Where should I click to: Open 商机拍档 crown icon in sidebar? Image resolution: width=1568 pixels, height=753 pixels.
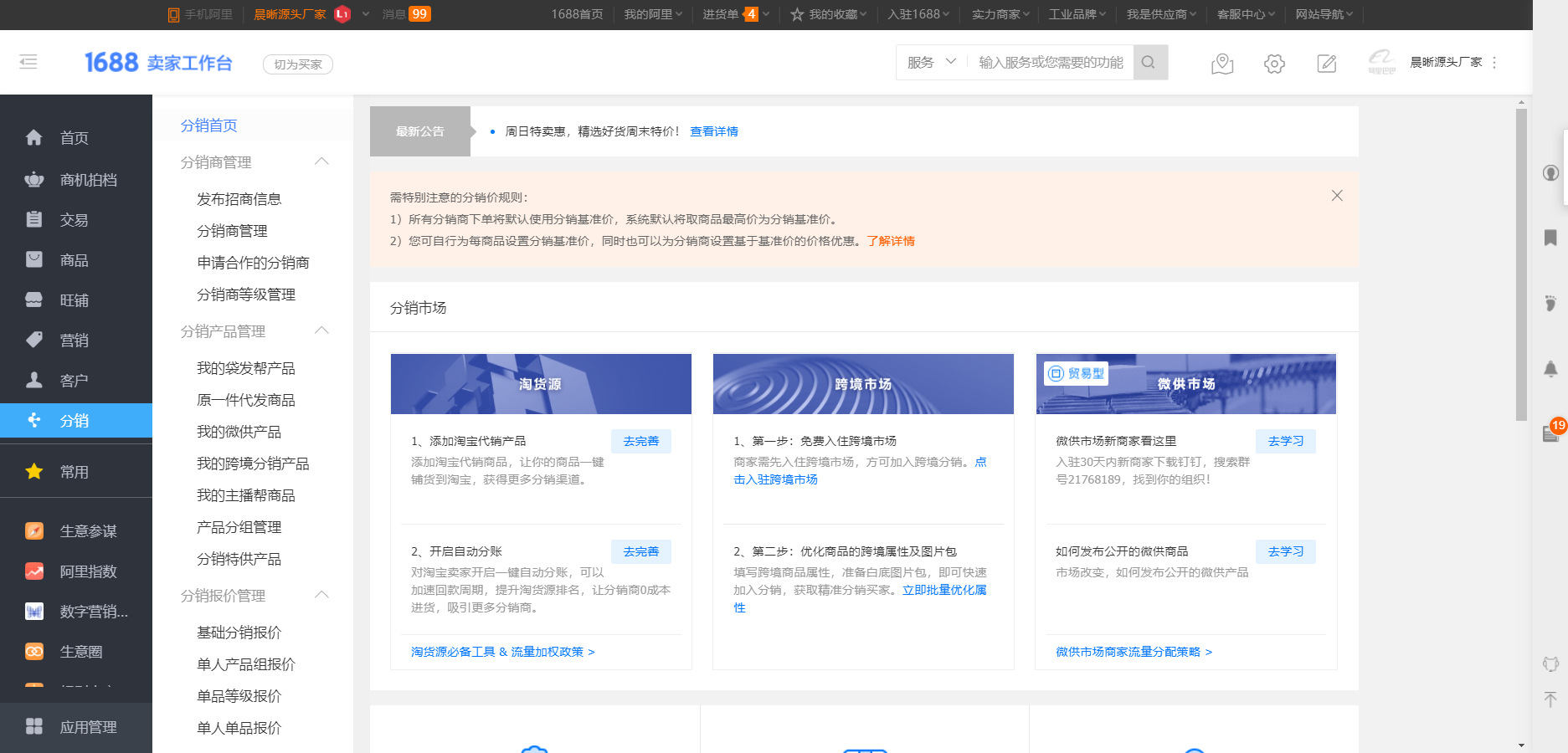(x=34, y=179)
